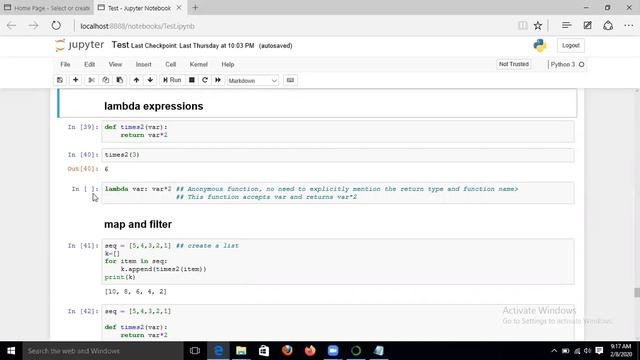The width and height of the screenshot is (640, 360).
Task: Select the lambda expressions markdown cell
Action: (318, 103)
